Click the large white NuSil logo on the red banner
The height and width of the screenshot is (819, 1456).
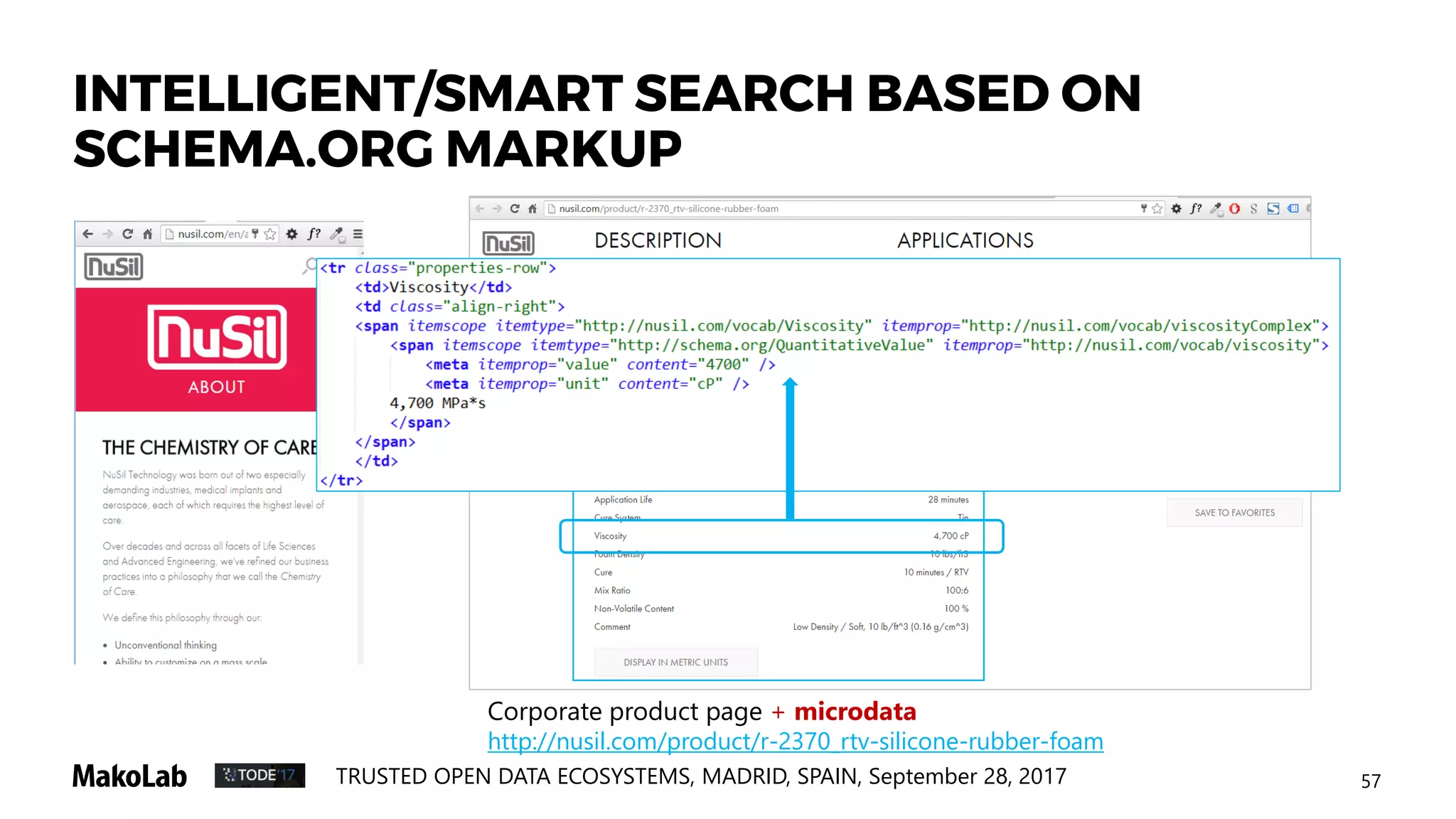point(218,337)
